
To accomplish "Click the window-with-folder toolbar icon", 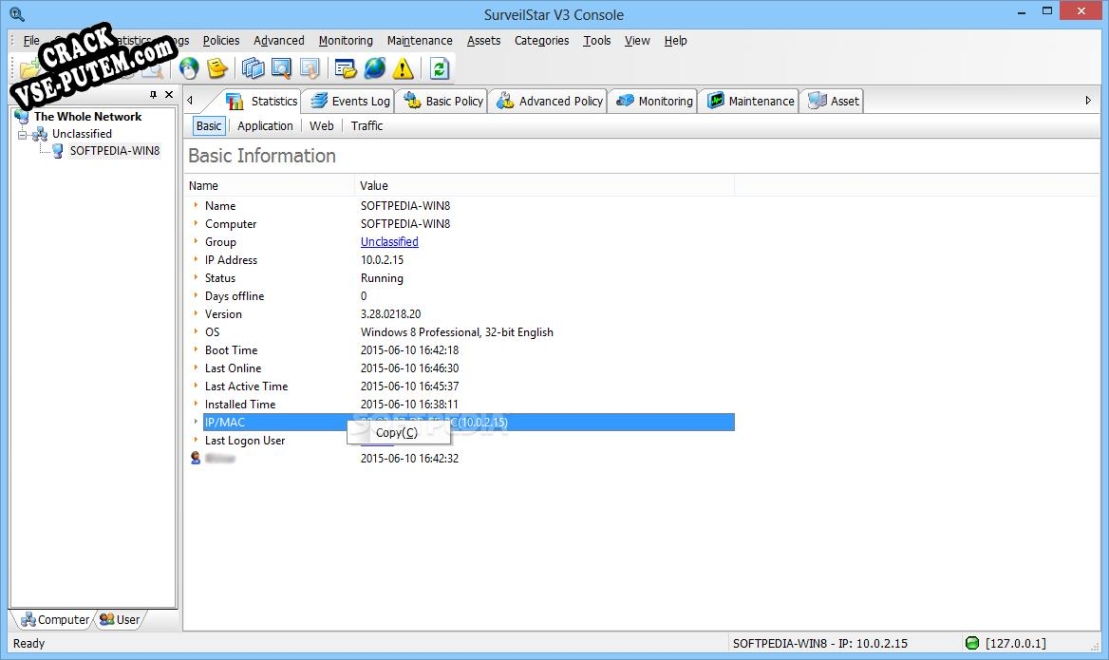I will tap(345, 69).
